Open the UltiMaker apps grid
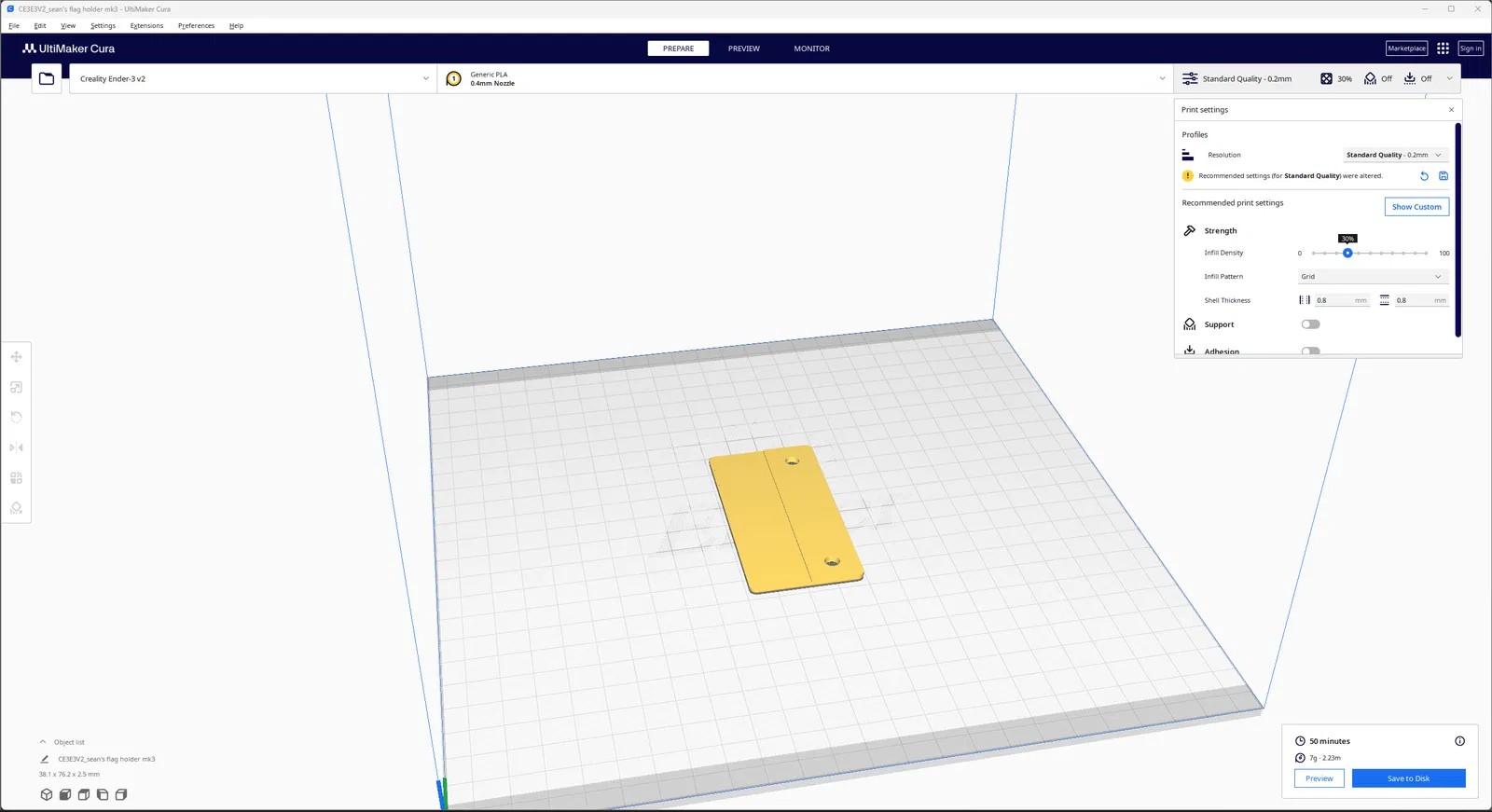1492x812 pixels. click(1443, 48)
